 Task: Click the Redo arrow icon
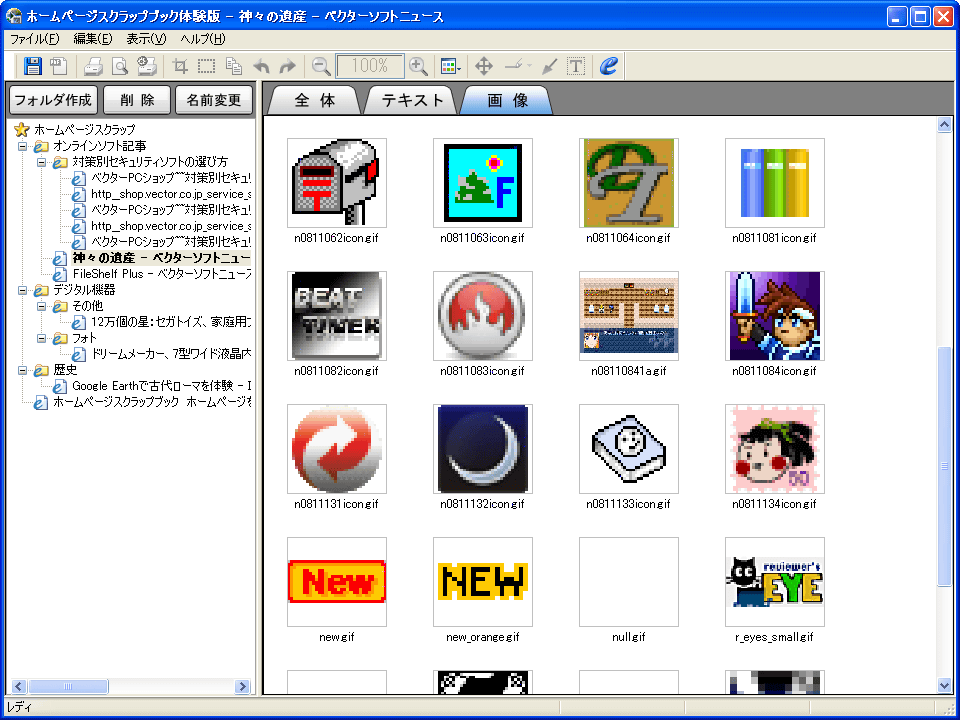[287, 66]
